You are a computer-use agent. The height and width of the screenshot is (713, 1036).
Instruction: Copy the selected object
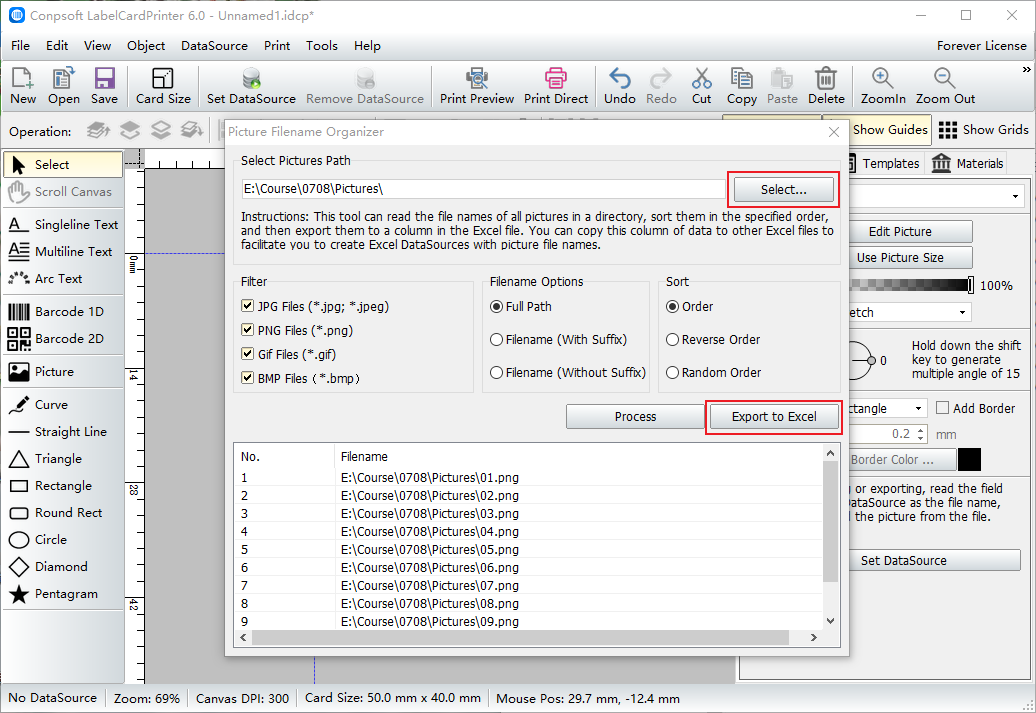tap(741, 86)
